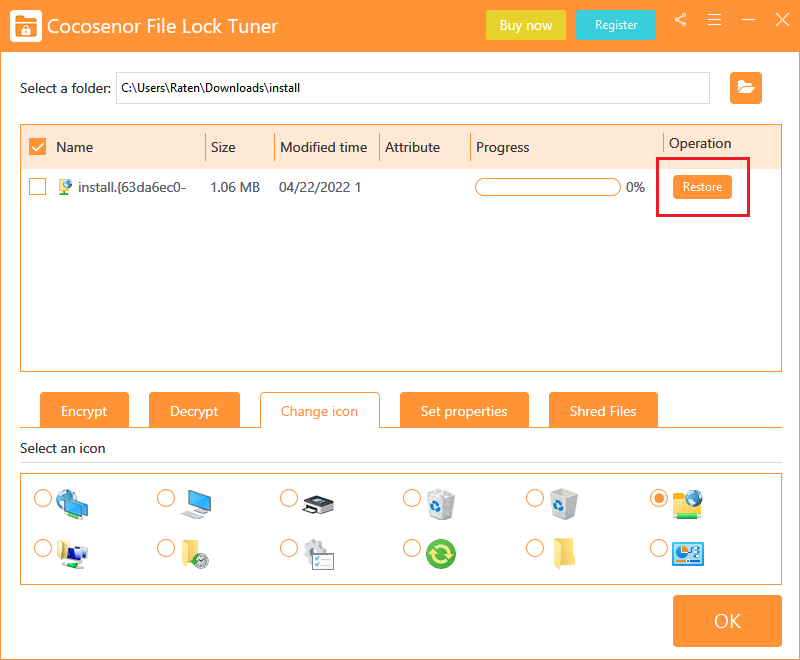Click the Restore button for the install file

(x=702, y=187)
